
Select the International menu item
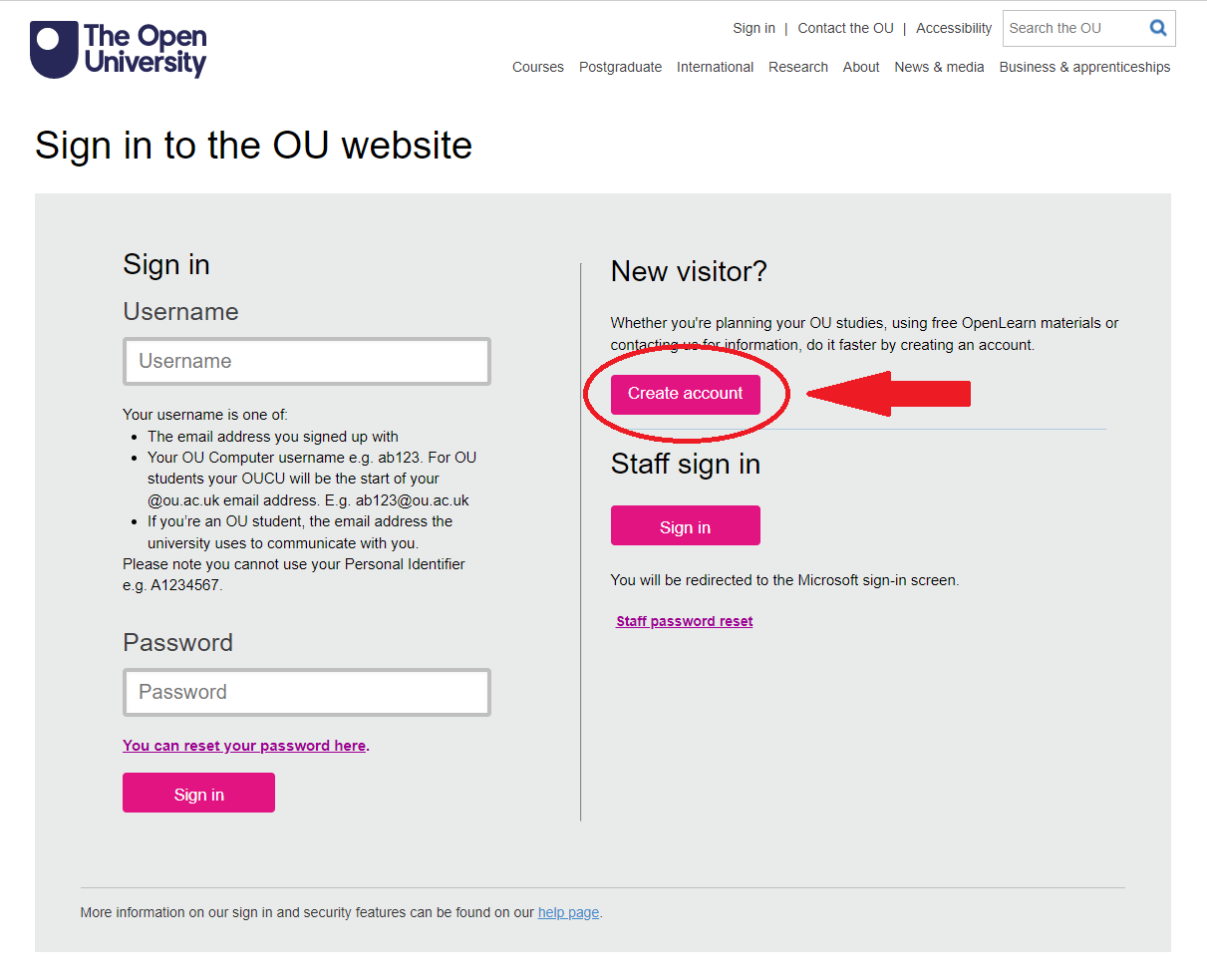pos(715,67)
